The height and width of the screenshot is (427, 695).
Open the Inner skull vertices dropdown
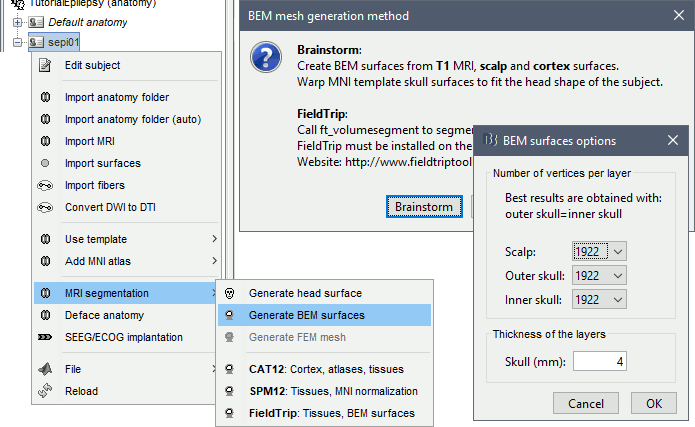(x=599, y=299)
